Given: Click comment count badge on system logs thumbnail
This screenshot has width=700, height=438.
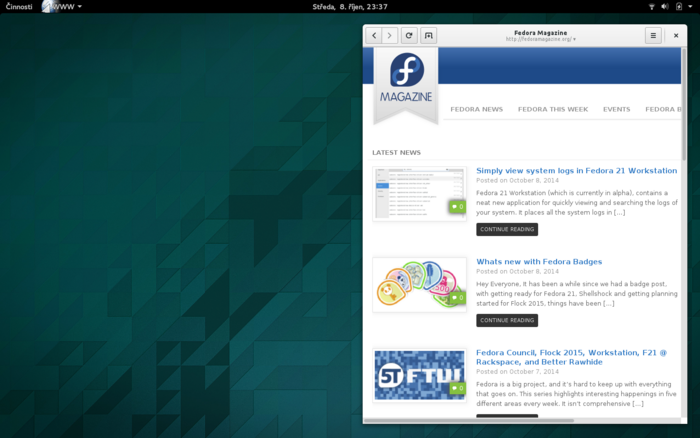Looking at the screenshot, I should click(458, 207).
